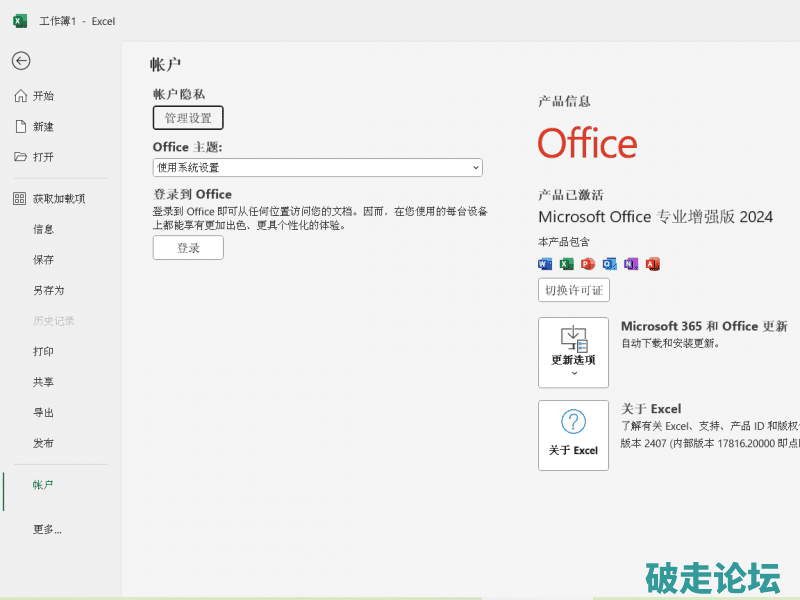This screenshot has width=800, height=600.
Task: Open 获取加载项 (Get Add-ins)
Action: pyautogui.click(x=58, y=199)
